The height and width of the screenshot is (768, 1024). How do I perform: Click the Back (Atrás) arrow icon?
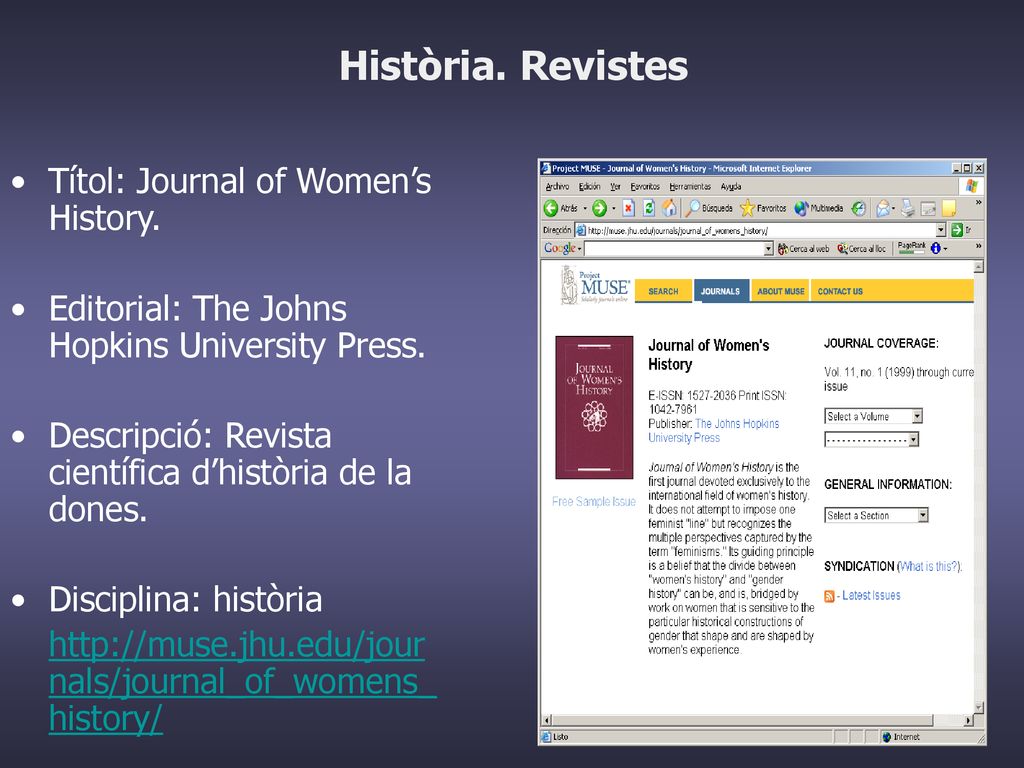551,208
